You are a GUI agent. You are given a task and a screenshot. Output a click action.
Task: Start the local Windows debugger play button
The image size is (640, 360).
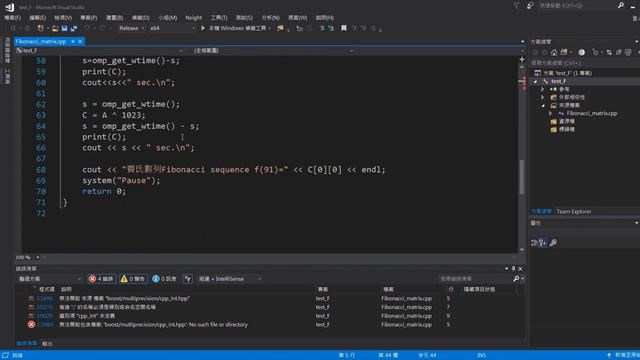[x=202, y=28]
